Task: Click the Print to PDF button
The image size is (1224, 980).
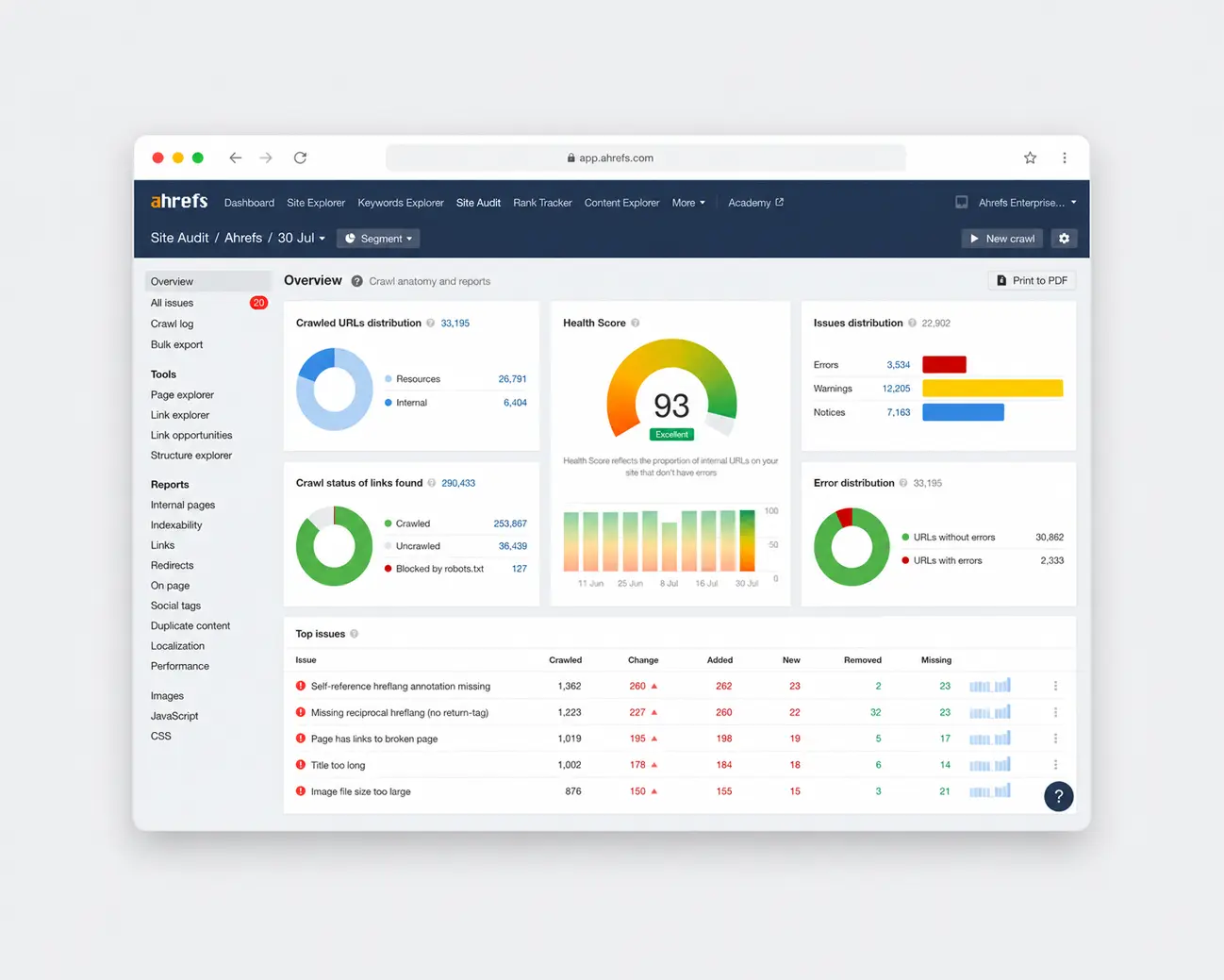Action: [1032, 280]
